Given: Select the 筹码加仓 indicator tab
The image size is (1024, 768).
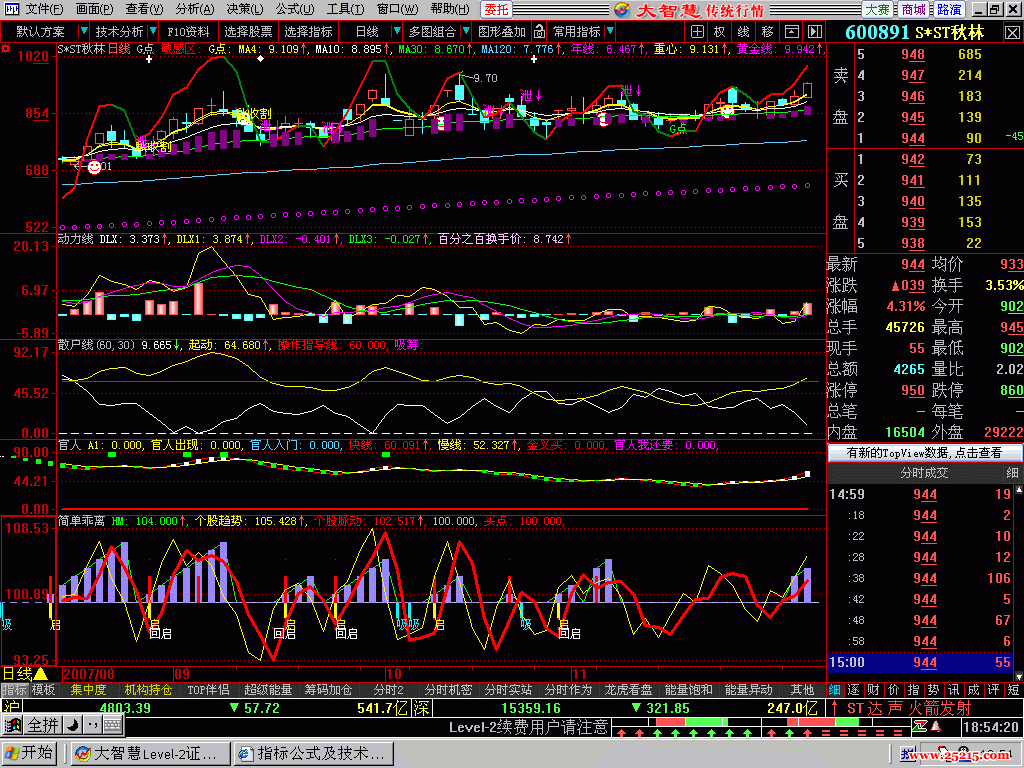Looking at the screenshot, I should 328,690.
